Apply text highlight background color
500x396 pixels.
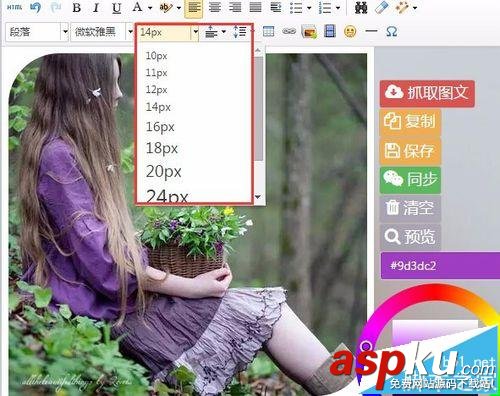click(x=166, y=7)
